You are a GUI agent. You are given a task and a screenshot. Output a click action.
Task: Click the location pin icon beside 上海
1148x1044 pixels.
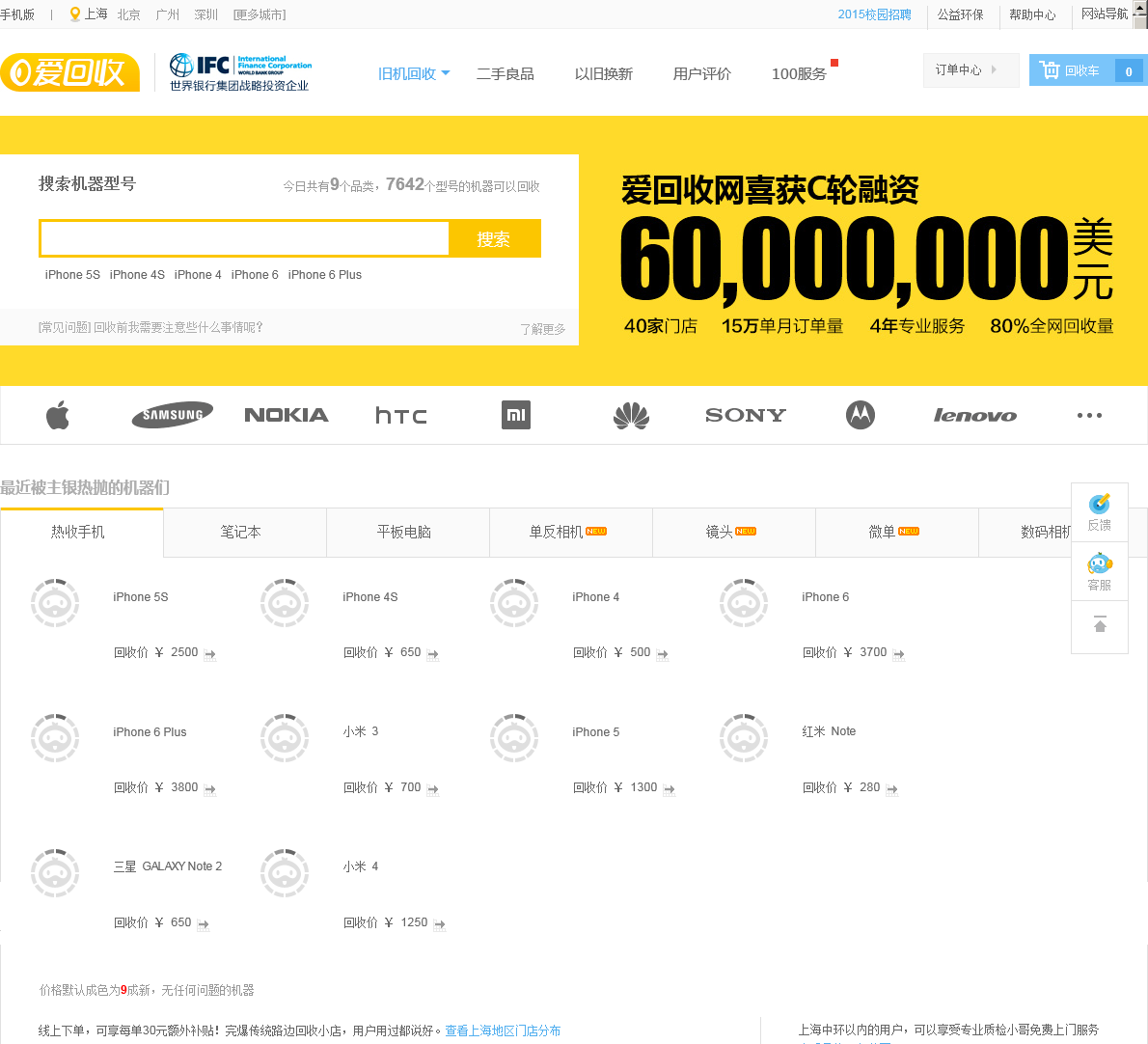point(74,14)
